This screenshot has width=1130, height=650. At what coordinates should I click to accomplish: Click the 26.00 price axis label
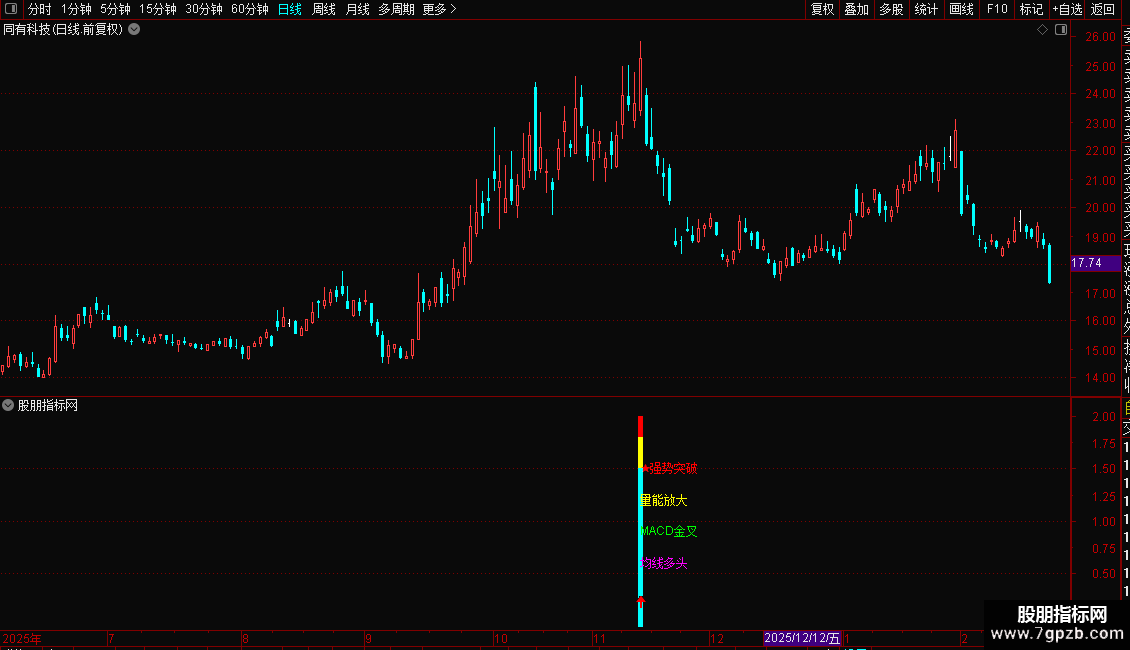point(1100,37)
